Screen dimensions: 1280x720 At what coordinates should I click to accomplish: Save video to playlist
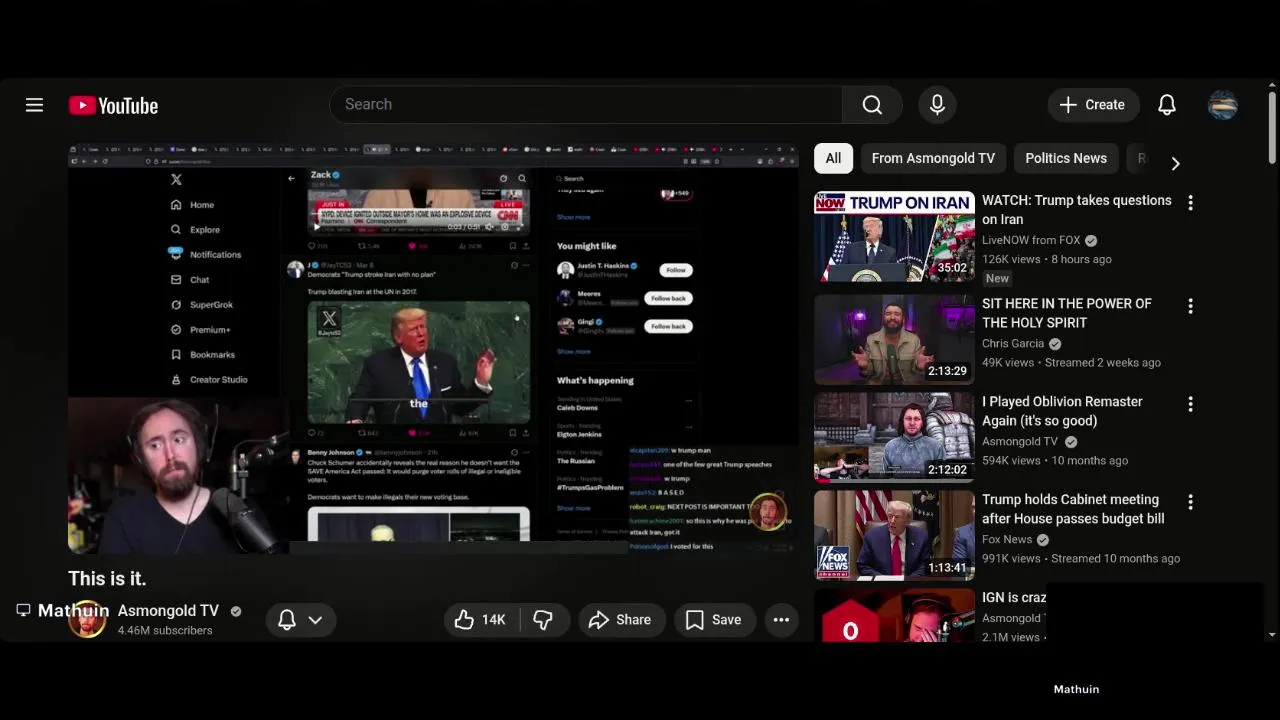(x=714, y=620)
